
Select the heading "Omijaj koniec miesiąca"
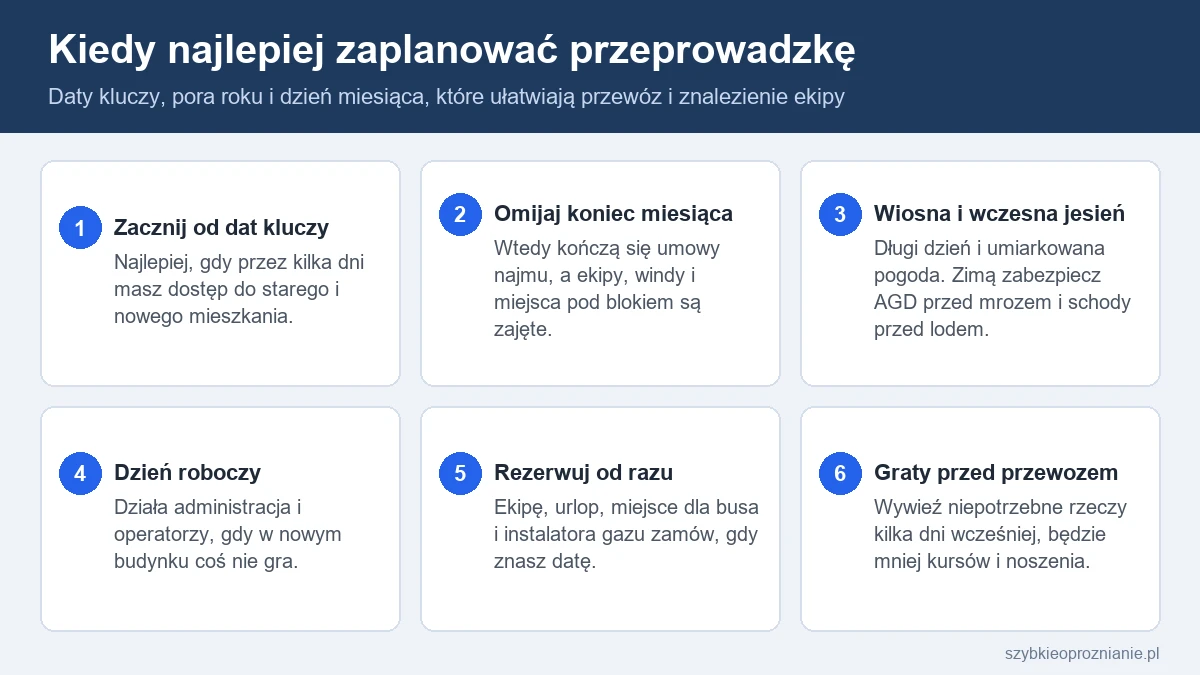613,213
